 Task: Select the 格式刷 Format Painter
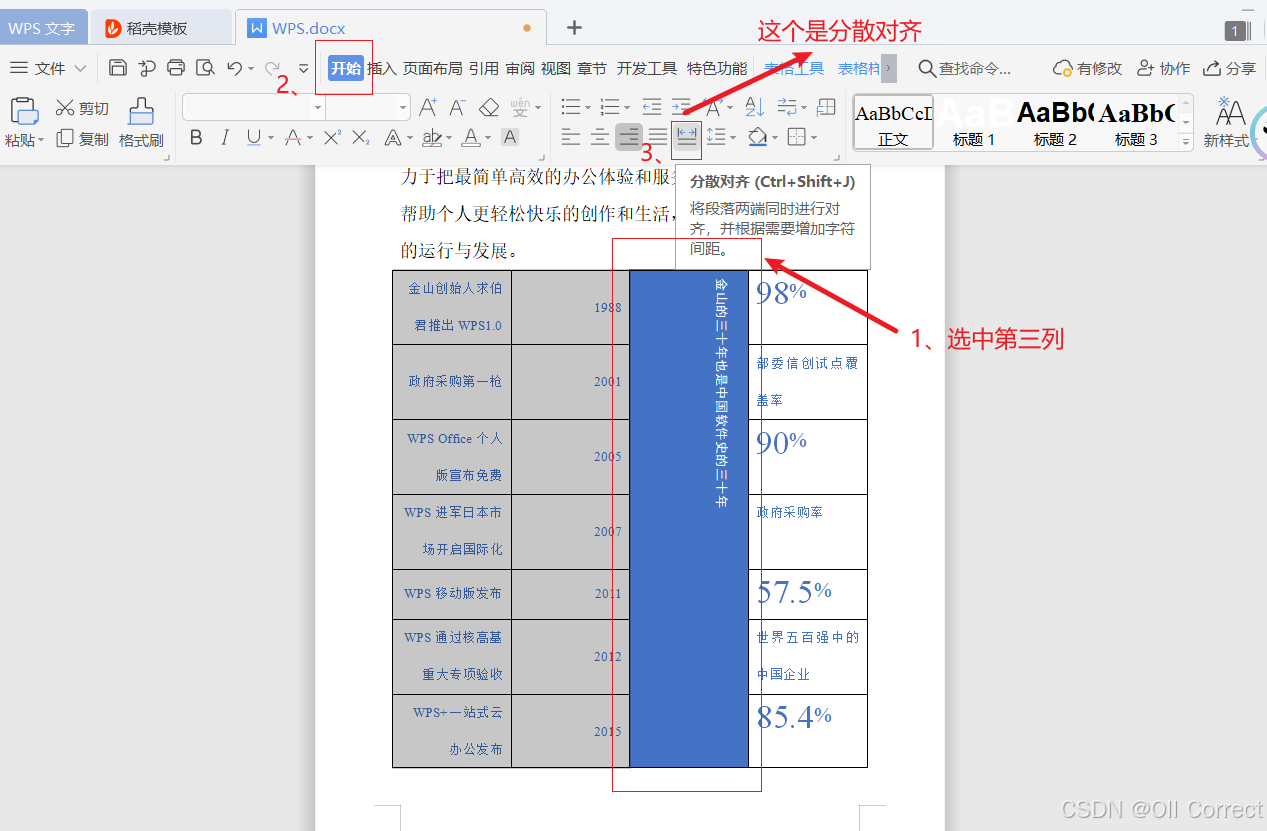[141, 122]
